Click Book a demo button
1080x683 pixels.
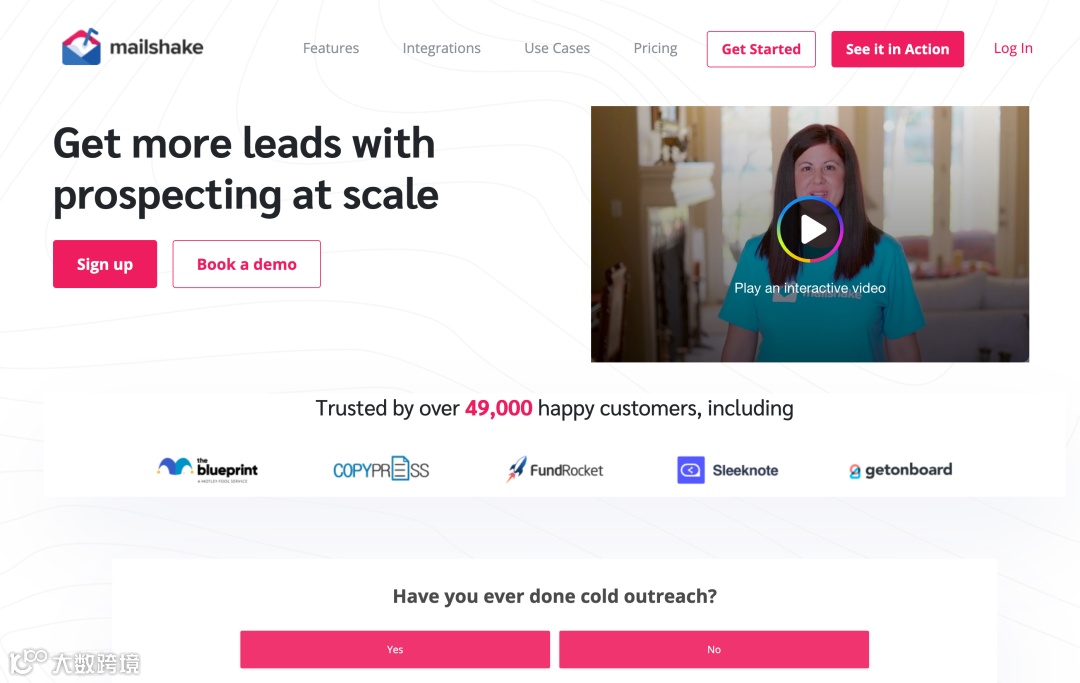247,264
